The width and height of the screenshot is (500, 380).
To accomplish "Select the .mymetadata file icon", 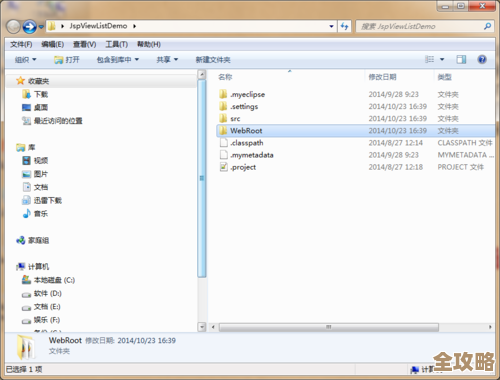I will click(x=223, y=155).
